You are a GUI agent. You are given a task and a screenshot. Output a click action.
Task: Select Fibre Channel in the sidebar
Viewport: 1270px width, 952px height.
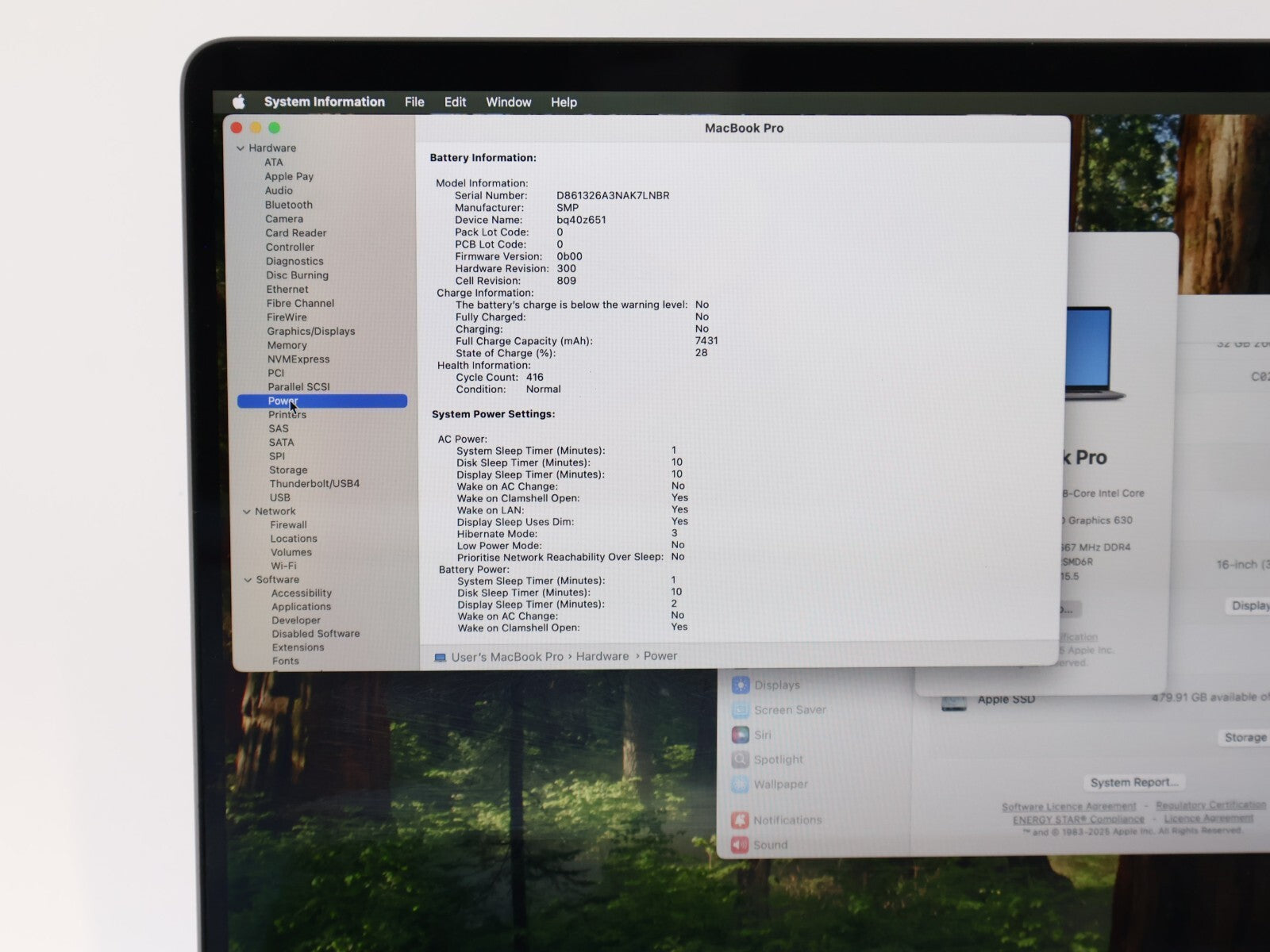(x=300, y=303)
